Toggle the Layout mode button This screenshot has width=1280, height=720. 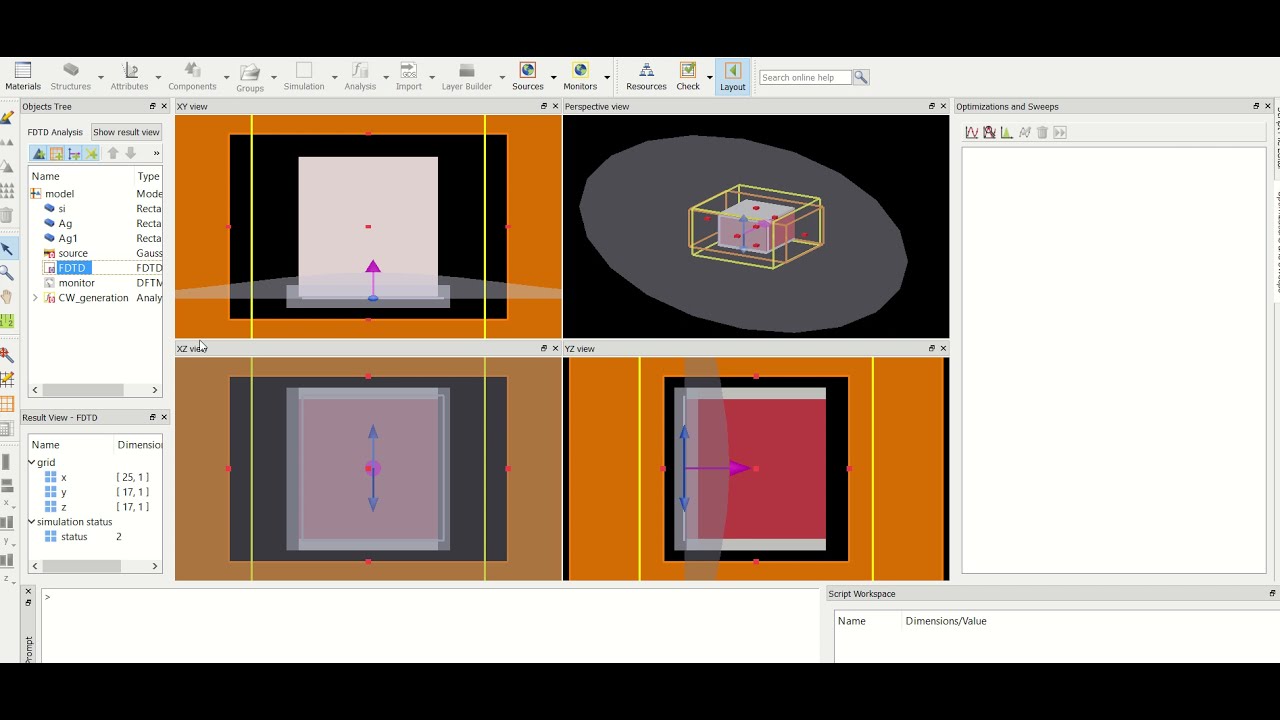(733, 76)
